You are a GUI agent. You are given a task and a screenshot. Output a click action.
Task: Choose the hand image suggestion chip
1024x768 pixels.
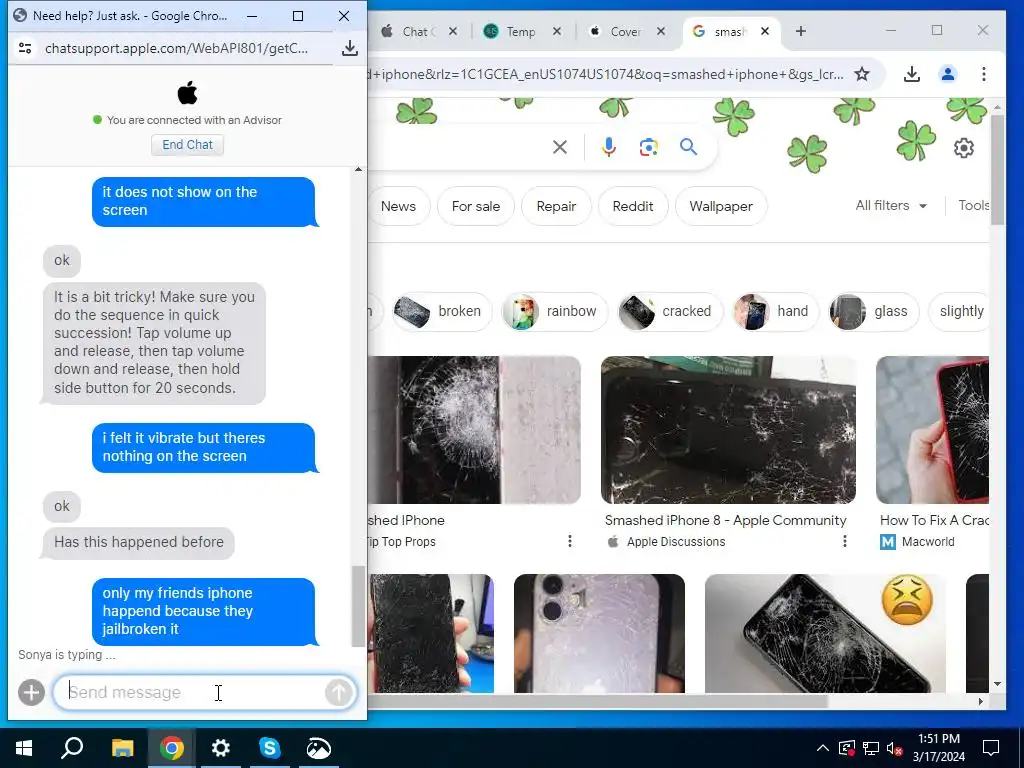click(x=776, y=312)
